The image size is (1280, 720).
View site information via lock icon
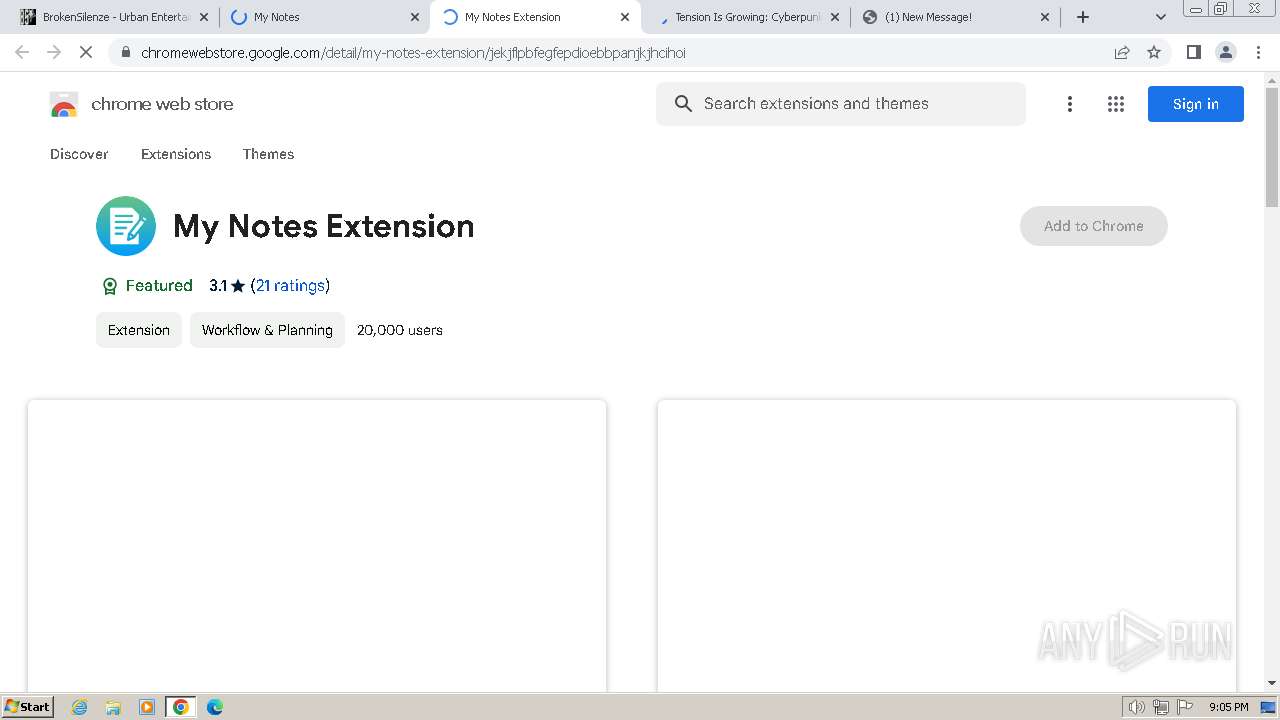pyautogui.click(x=125, y=53)
